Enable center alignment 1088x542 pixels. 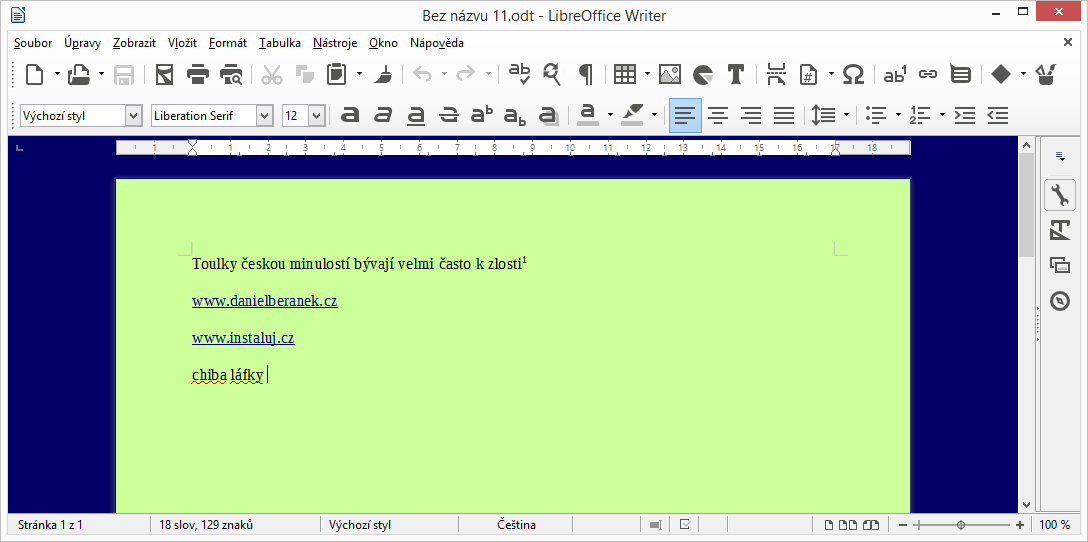718,115
